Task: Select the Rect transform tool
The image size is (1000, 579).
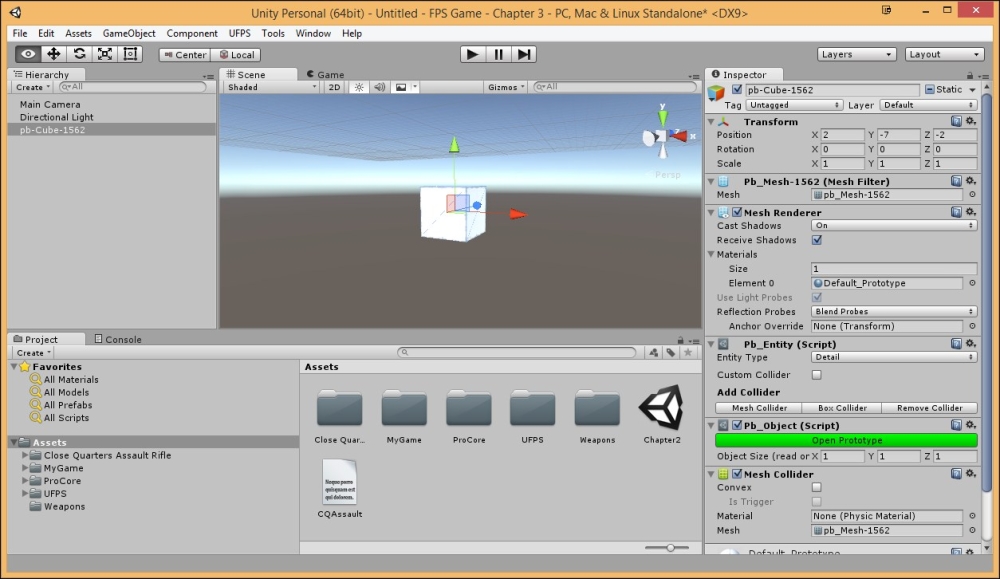Action: (128, 54)
